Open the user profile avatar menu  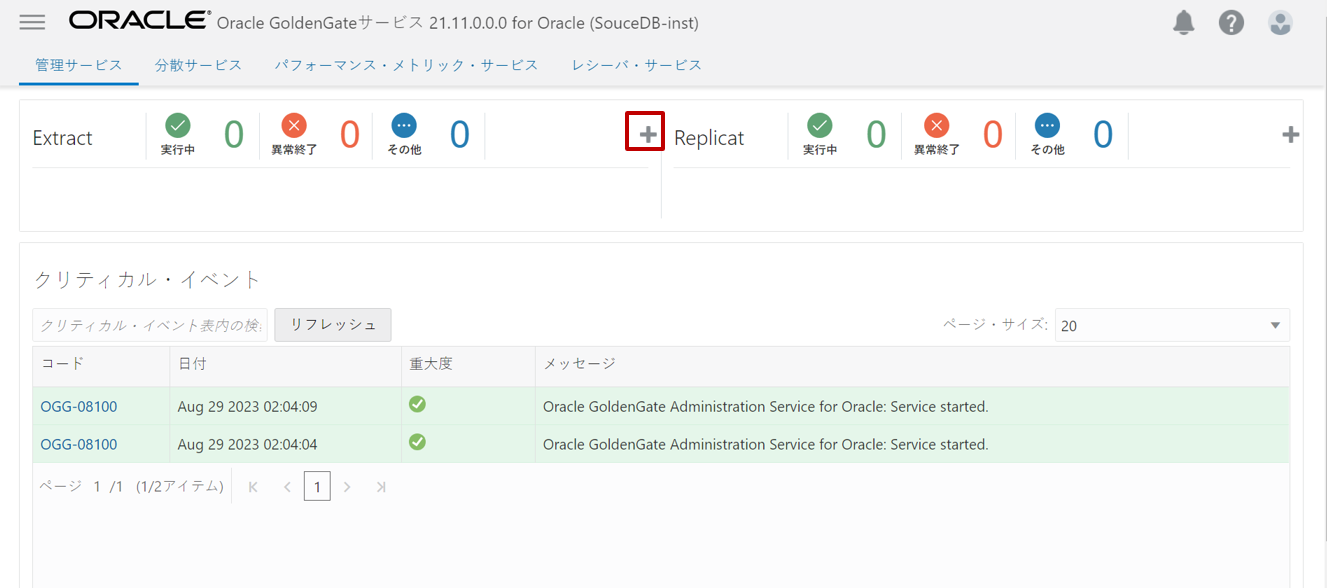[1280, 22]
